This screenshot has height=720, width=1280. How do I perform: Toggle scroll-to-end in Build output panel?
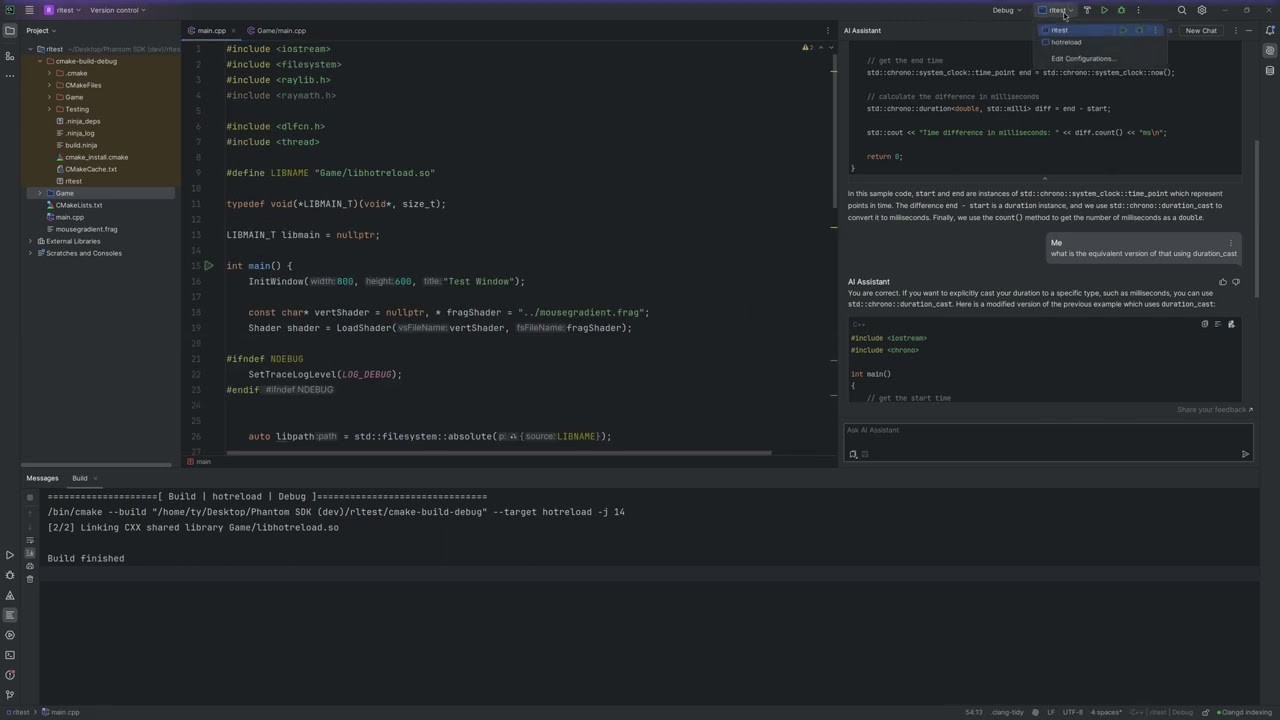tap(30, 553)
